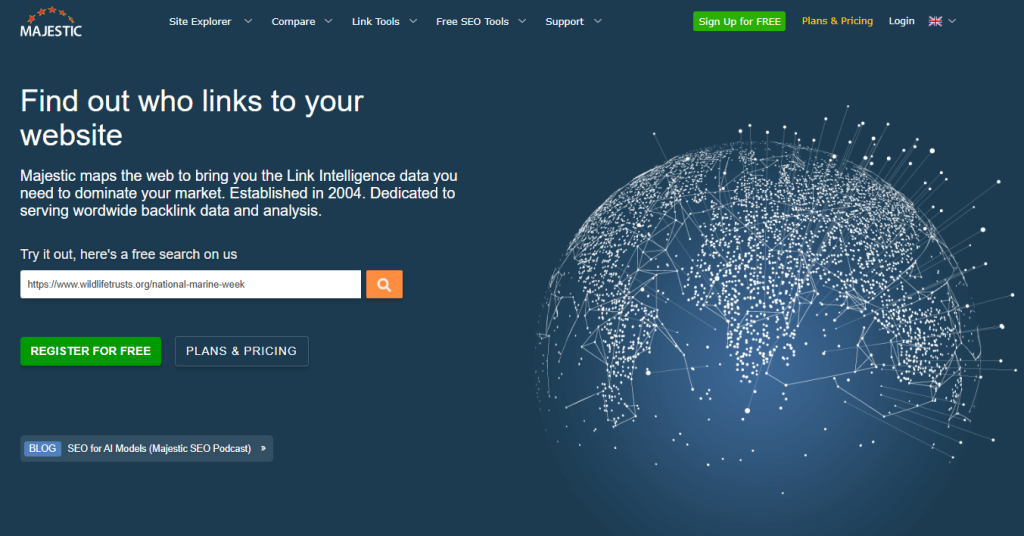
Task: Click Sign Up for FREE button
Action: click(x=739, y=22)
